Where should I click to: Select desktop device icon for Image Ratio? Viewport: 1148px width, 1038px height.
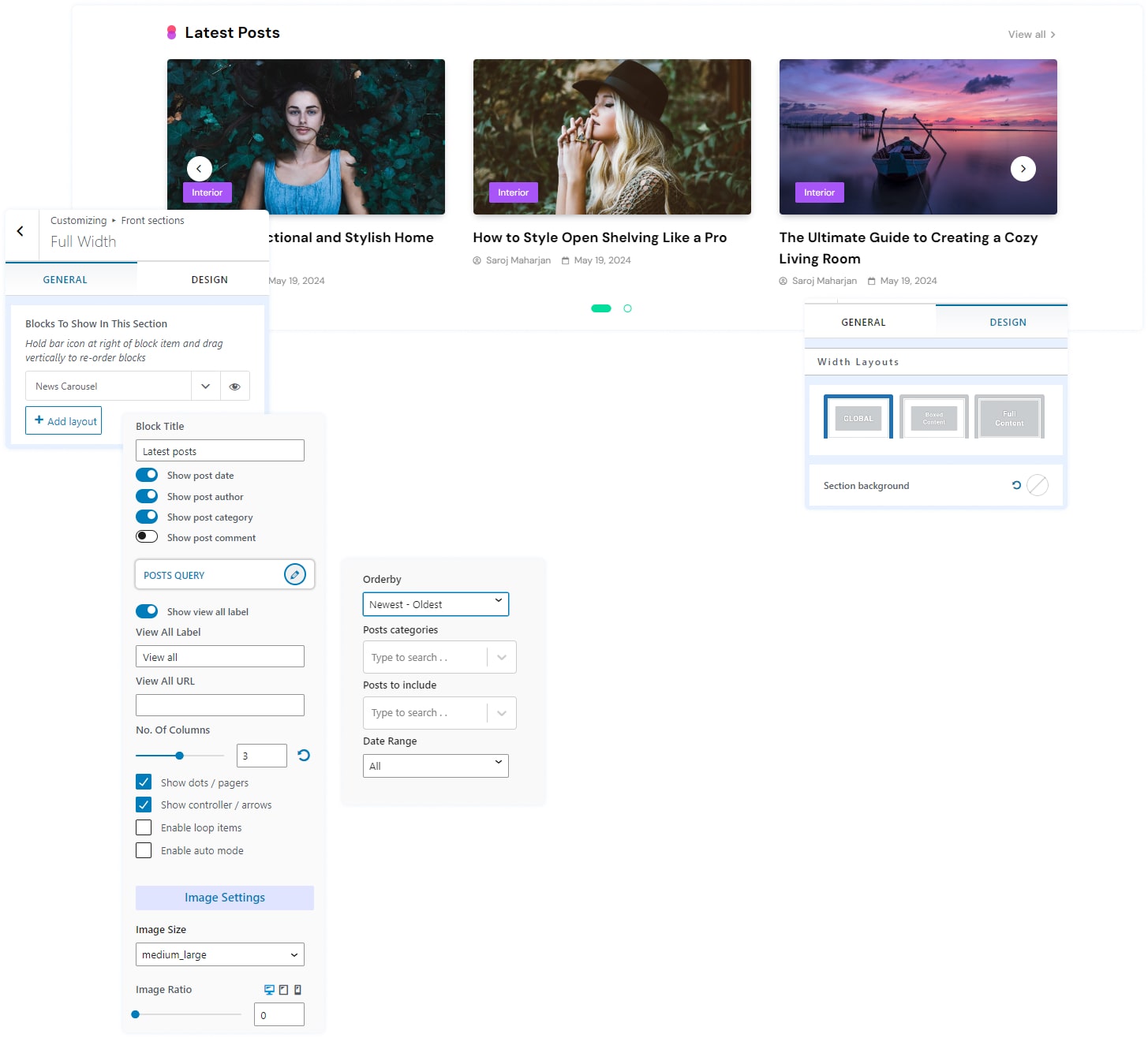[269, 990]
